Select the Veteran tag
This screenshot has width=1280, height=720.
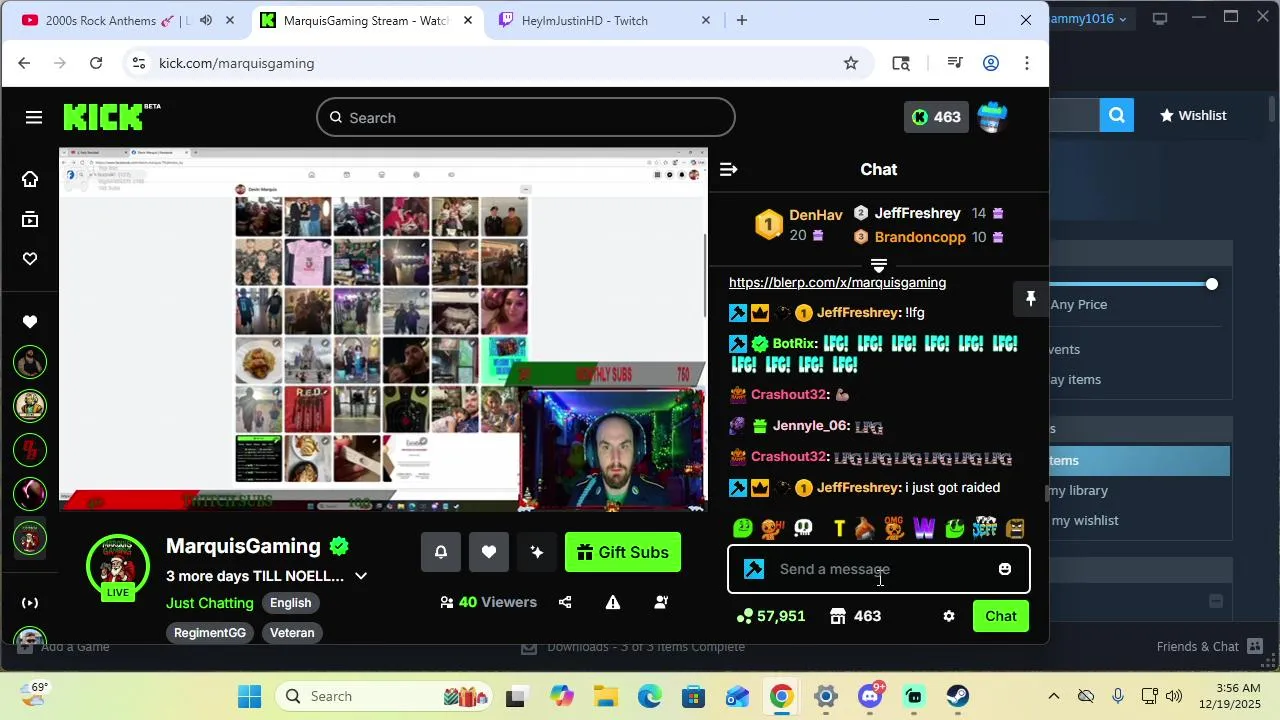292,633
